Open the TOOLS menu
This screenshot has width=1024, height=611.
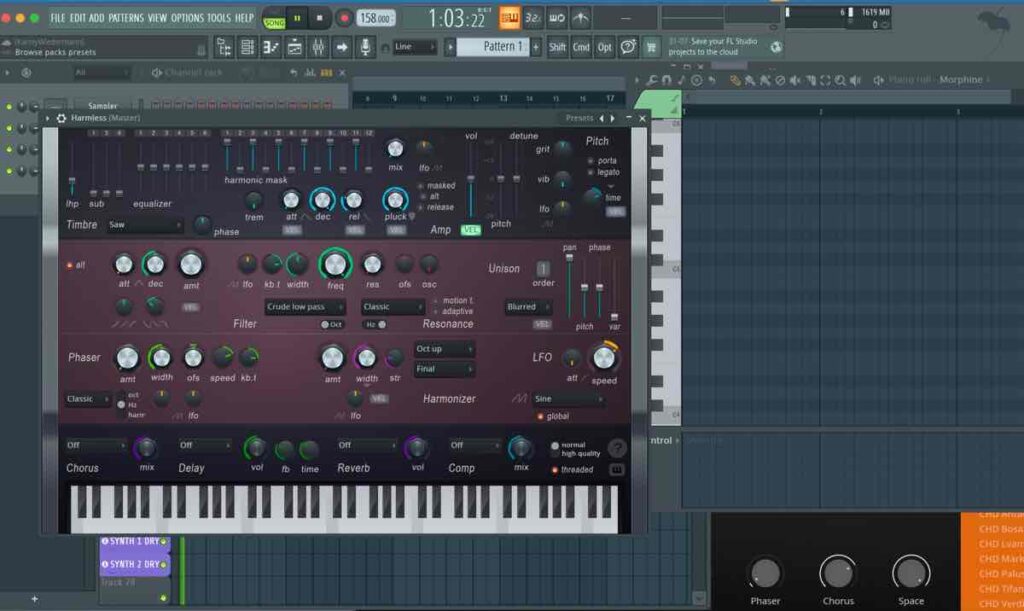pyautogui.click(x=219, y=18)
